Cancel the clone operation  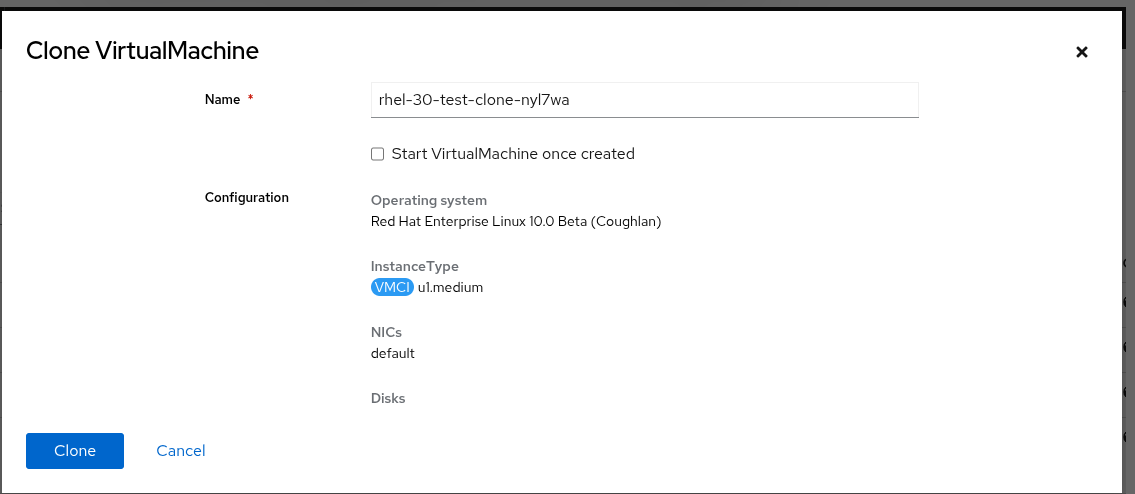(x=181, y=451)
